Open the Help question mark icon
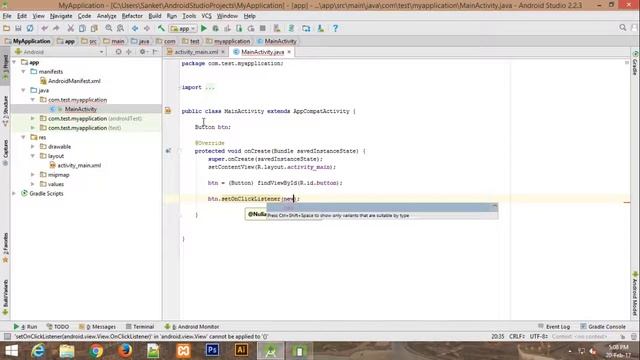The image size is (640, 360). click(x=335, y=28)
